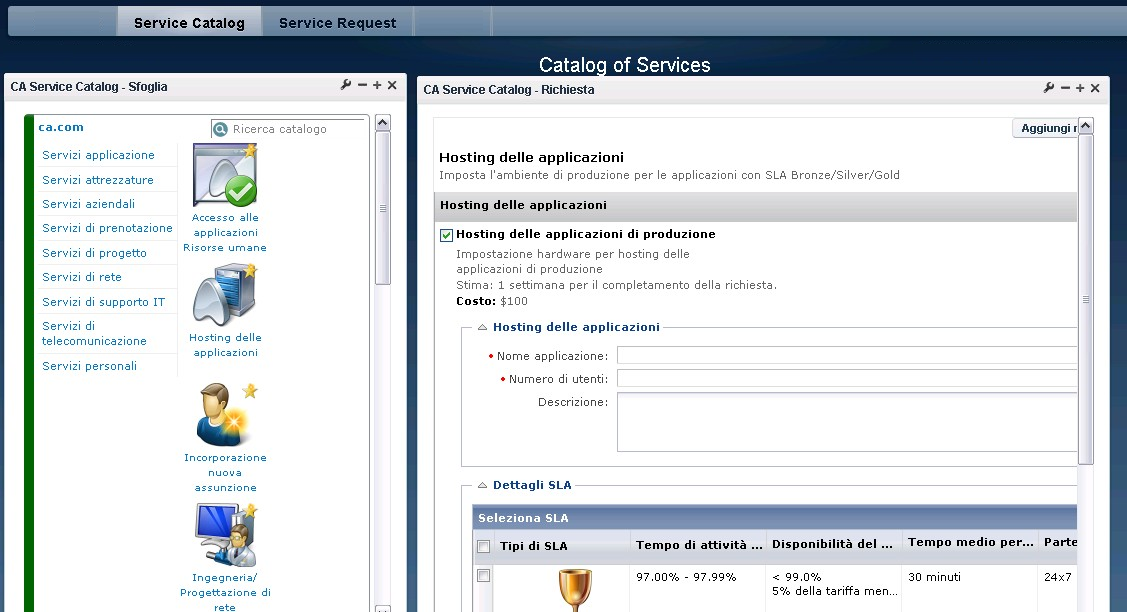Click Ingegneria/Progettazione di rete icon
Screen dimensions: 1127x612
tap(225, 535)
